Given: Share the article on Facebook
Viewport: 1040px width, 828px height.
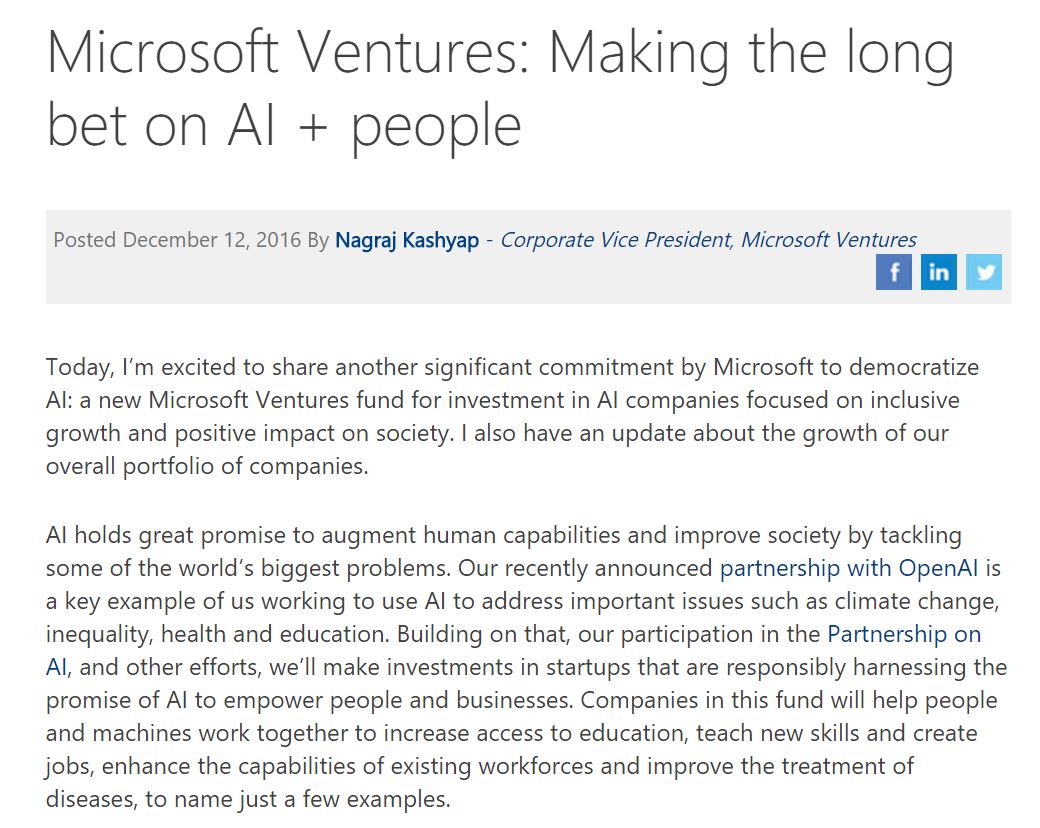Looking at the screenshot, I should [893, 272].
